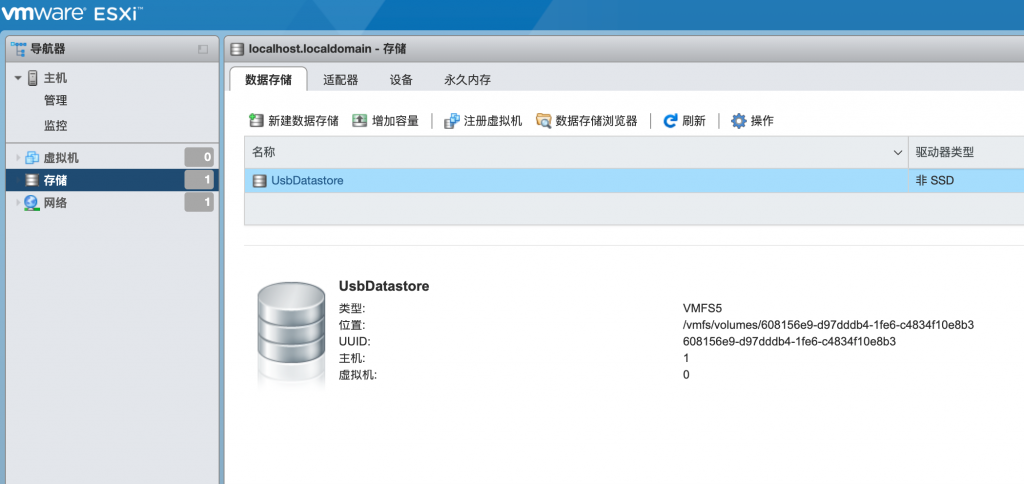Screen dimensions: 1024x484
Task: Click the UsbDatastore row disk icon
Action: (x=259, y=181)
